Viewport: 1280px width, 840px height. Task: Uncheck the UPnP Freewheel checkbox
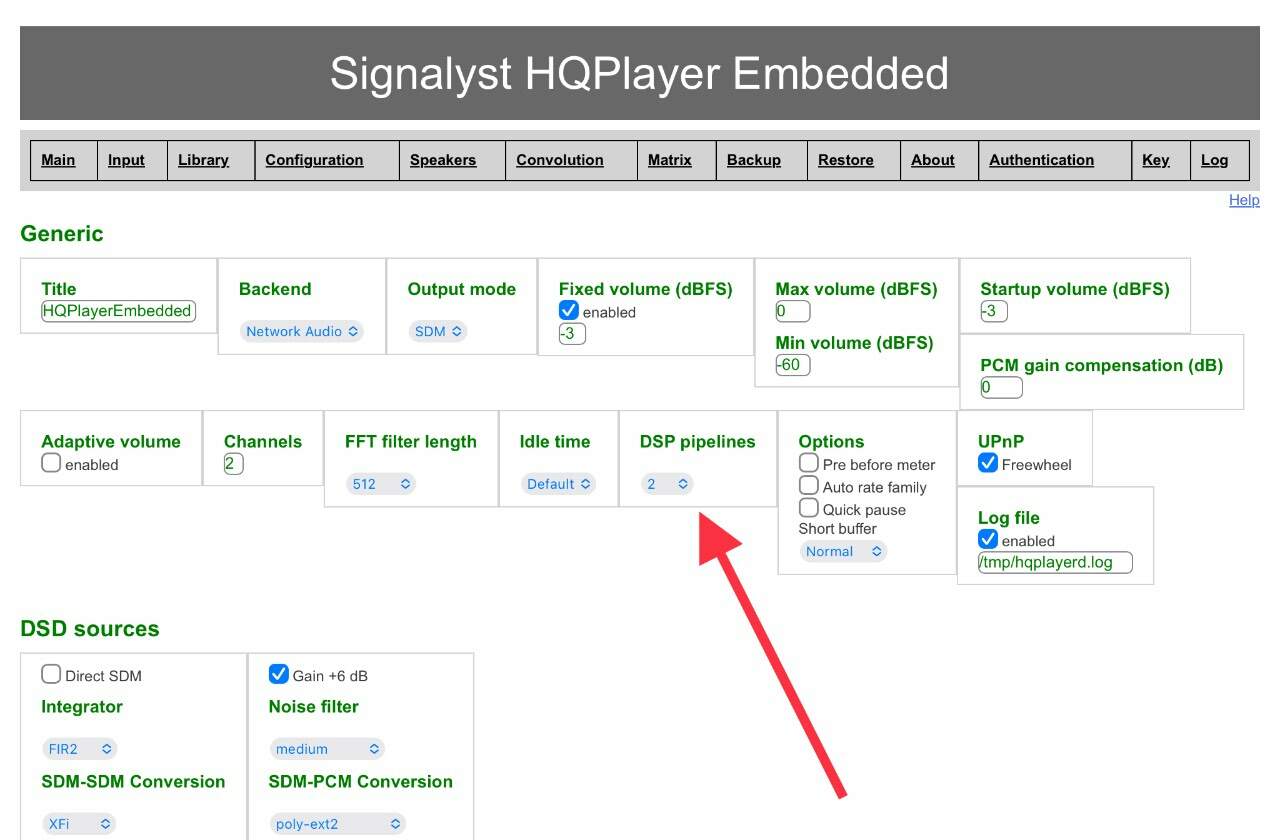click(x=988, y=463)
